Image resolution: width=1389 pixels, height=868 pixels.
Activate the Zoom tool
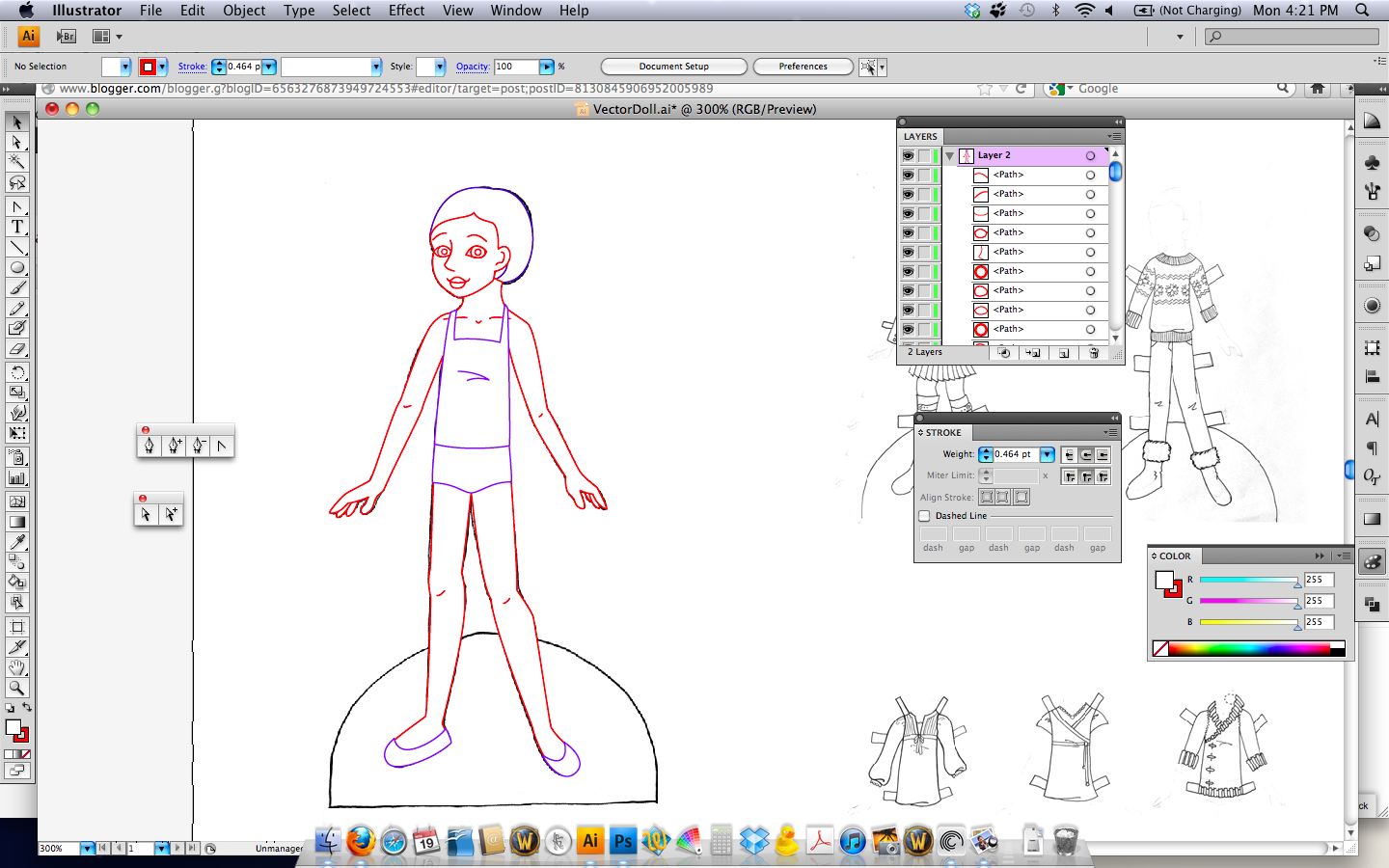pos(17,689)
